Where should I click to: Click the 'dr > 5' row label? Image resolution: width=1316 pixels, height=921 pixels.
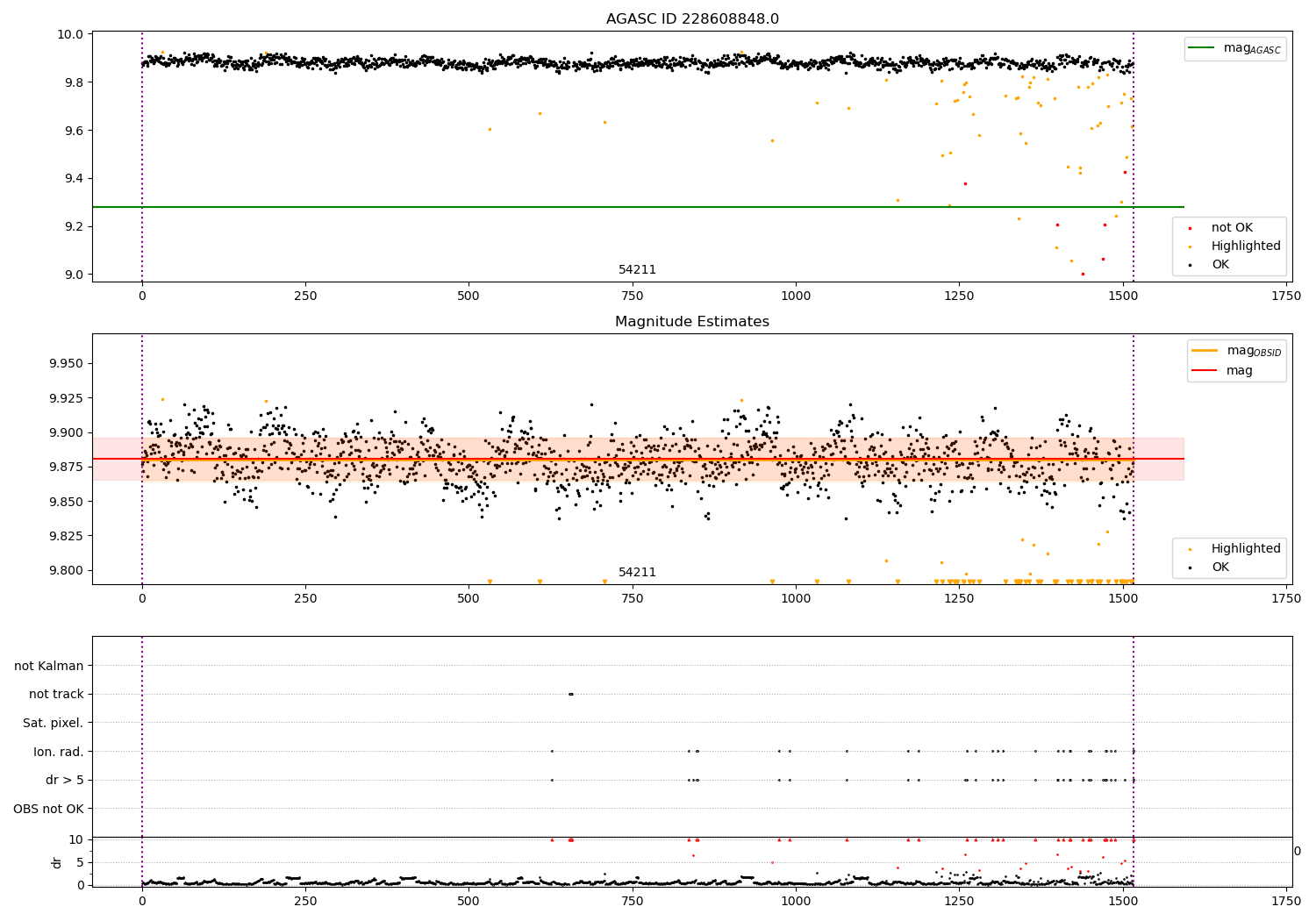(x=65, y=781)
